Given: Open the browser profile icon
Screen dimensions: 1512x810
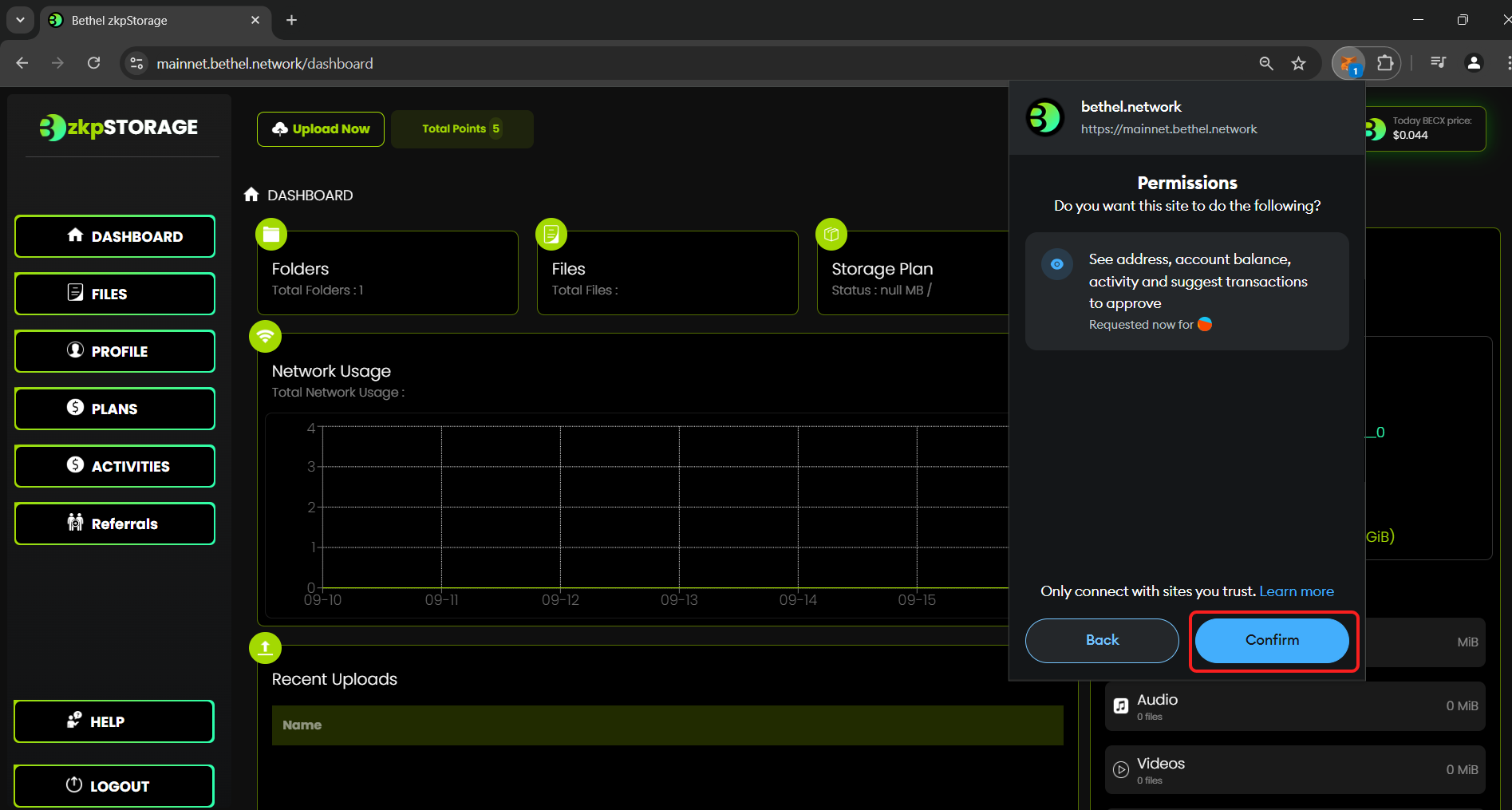Looking at the screenshot, I should click(x=1474, y=63).
